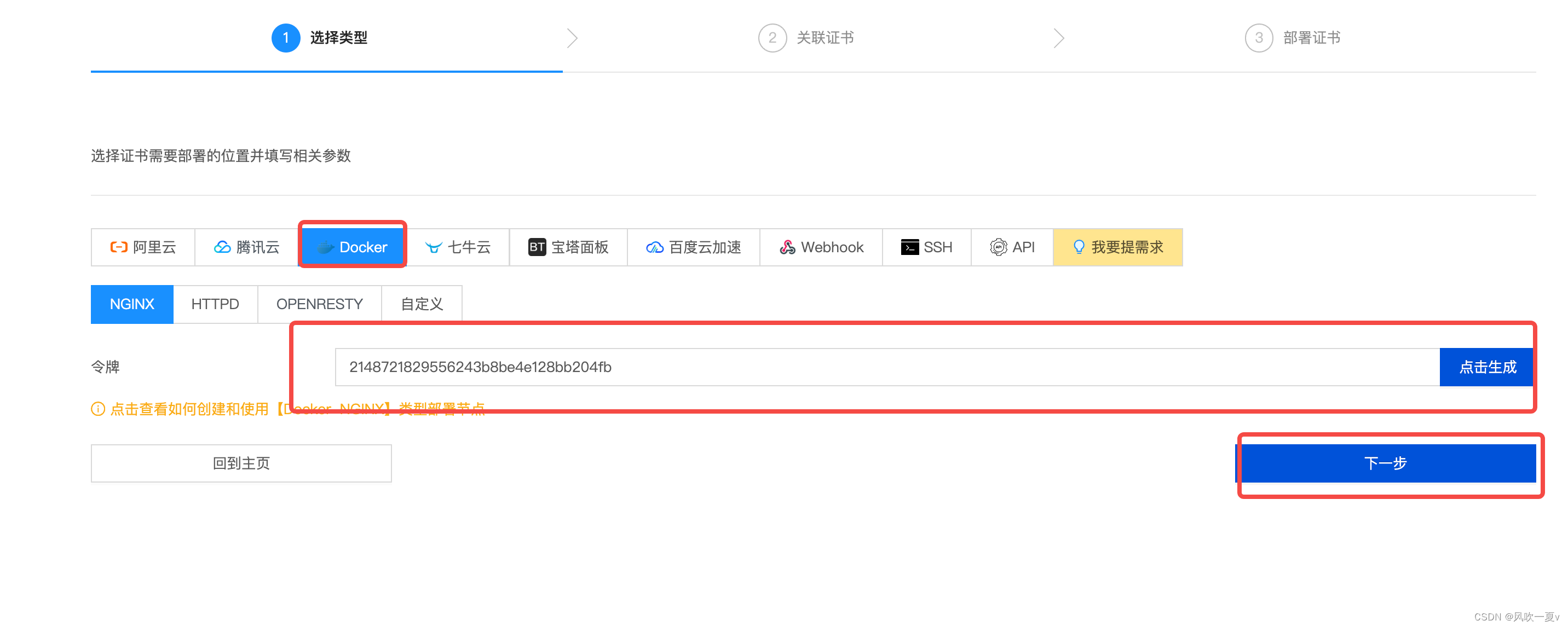Screen dimensions: 1568x627
Task: Click the Tencent Cloud logo icon
Action: point(222,247)
